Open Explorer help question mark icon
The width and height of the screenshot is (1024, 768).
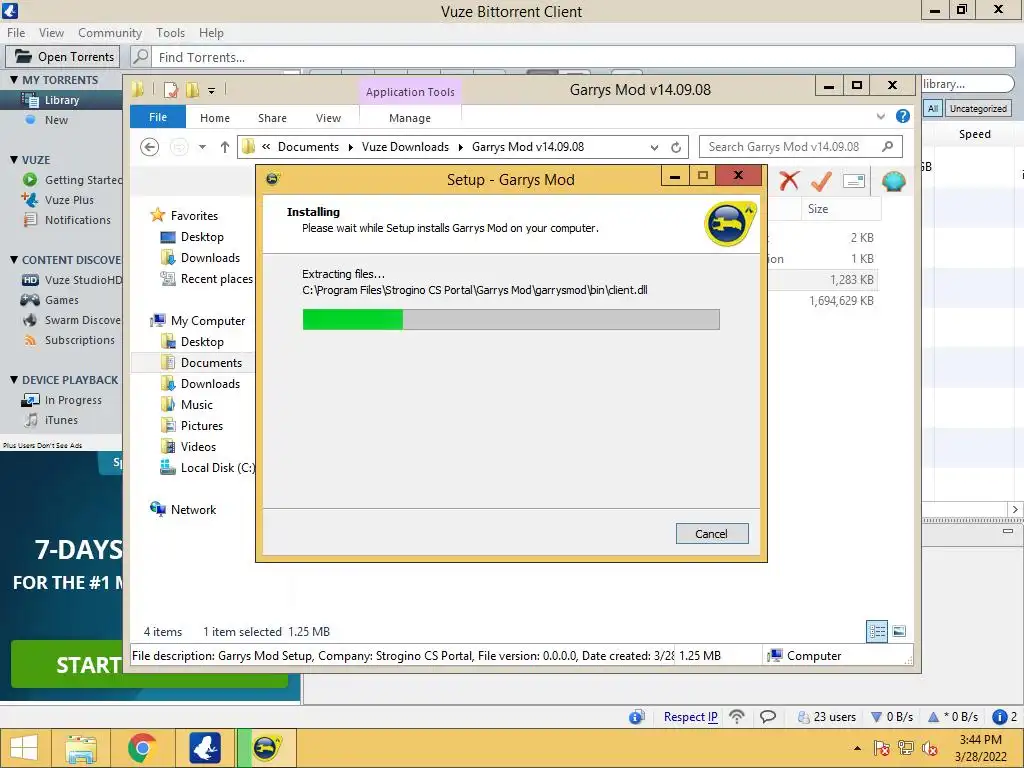click(903, 116)
